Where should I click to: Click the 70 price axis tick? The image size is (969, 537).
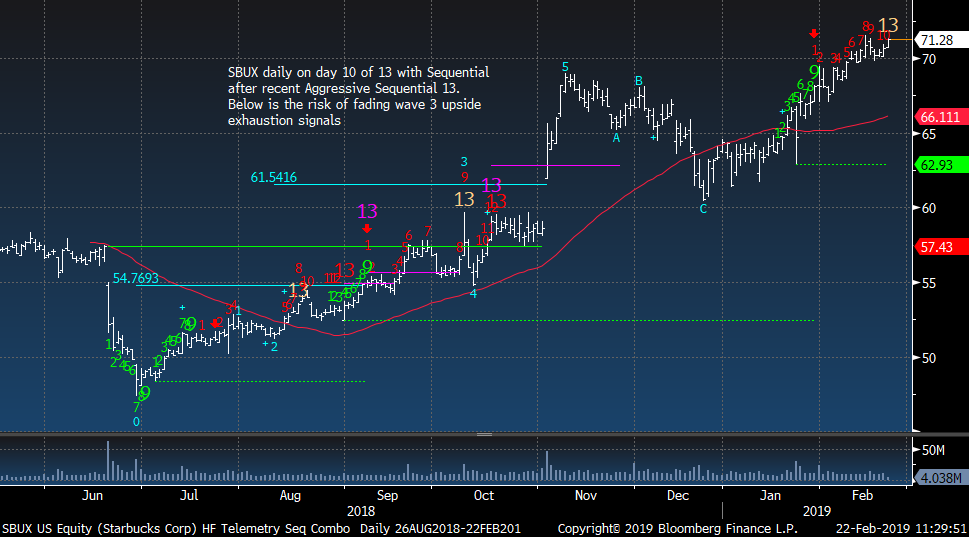click(928, 59)
